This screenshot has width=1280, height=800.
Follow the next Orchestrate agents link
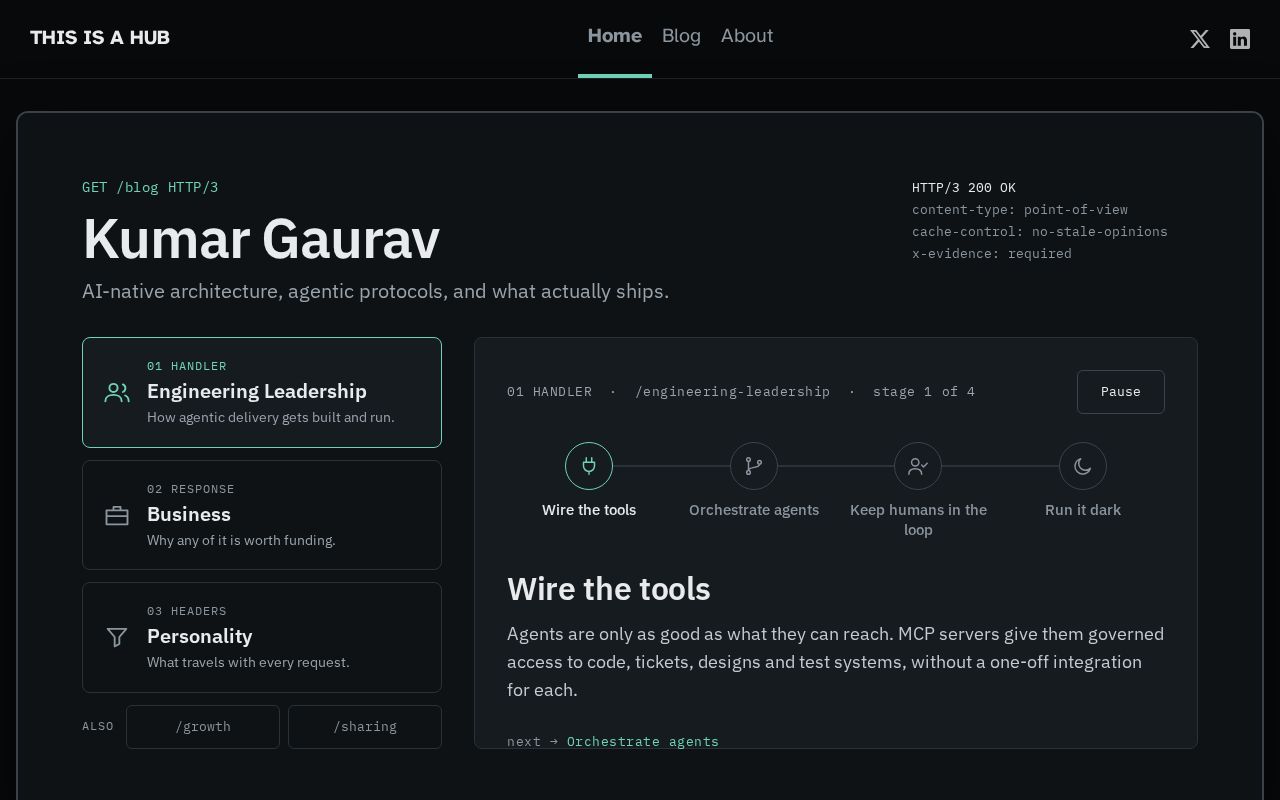643,741
